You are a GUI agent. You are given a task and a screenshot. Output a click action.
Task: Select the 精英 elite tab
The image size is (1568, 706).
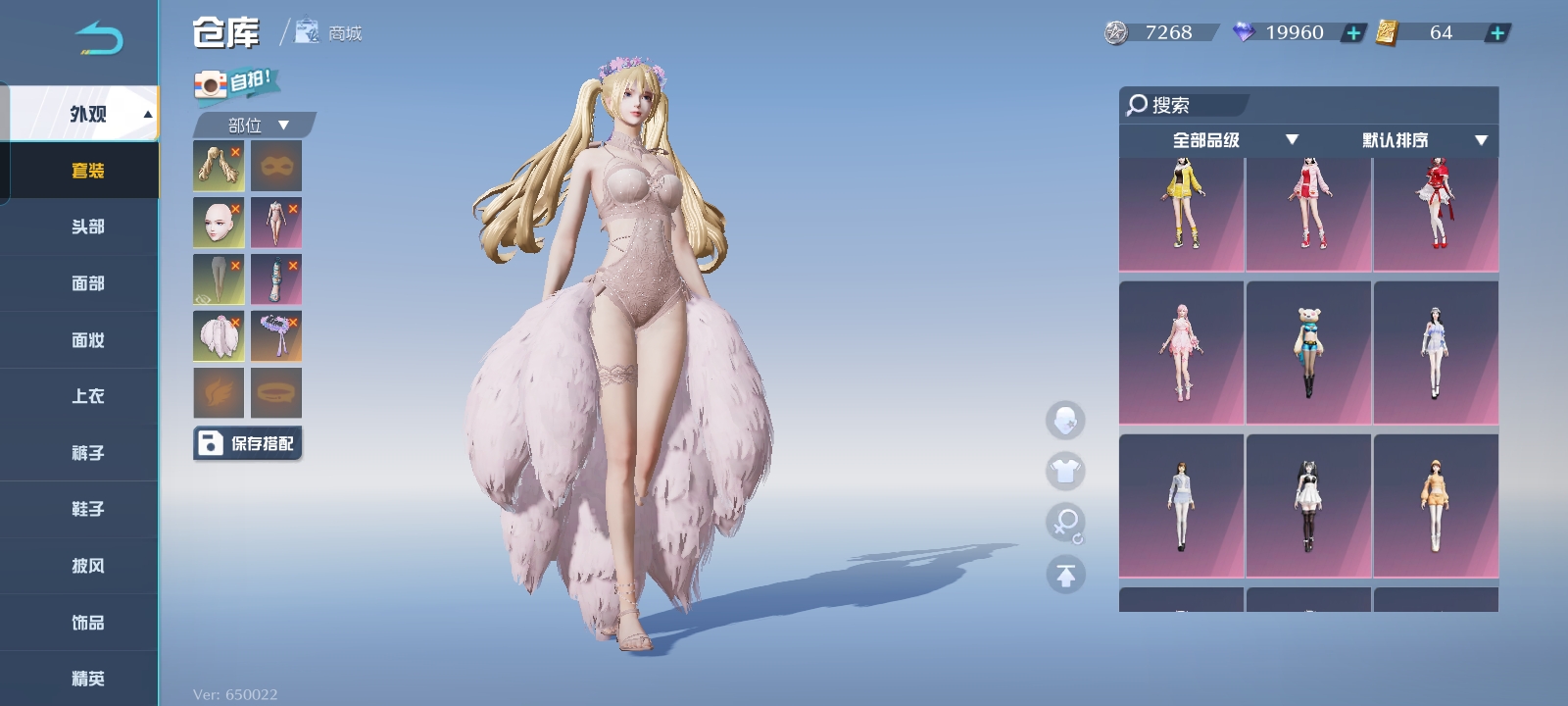[x=79, y=679]
